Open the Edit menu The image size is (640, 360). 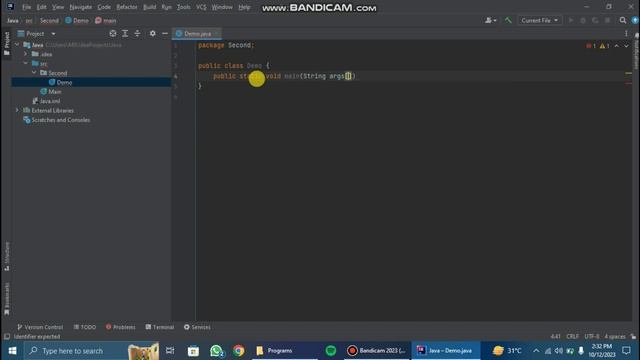(41, 7)
